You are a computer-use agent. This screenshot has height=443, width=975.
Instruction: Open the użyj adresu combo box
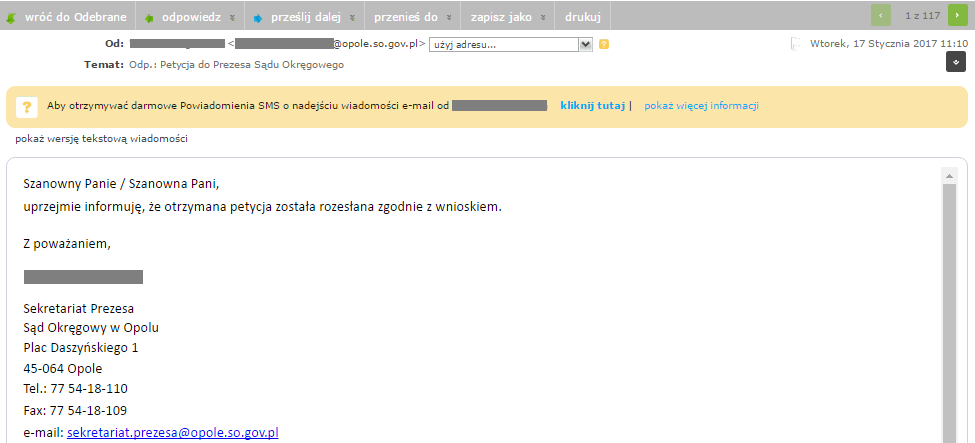tap(511, 44)
